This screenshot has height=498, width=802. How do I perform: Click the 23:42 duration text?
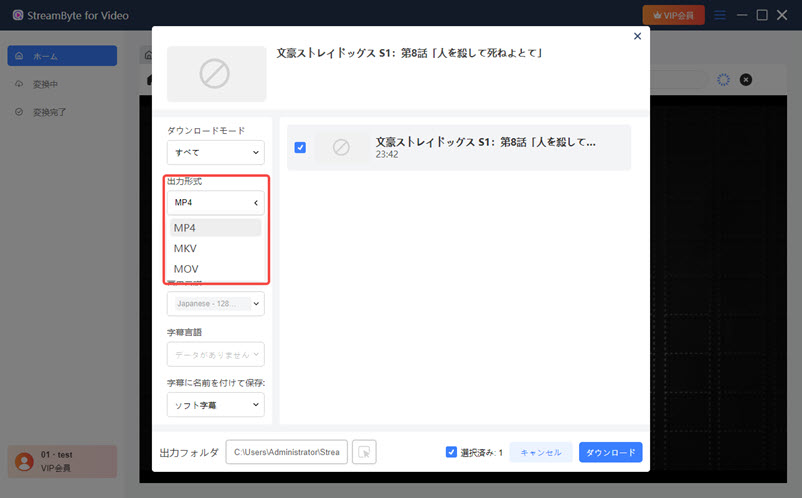pyautogui.click(x=387, y=154)
